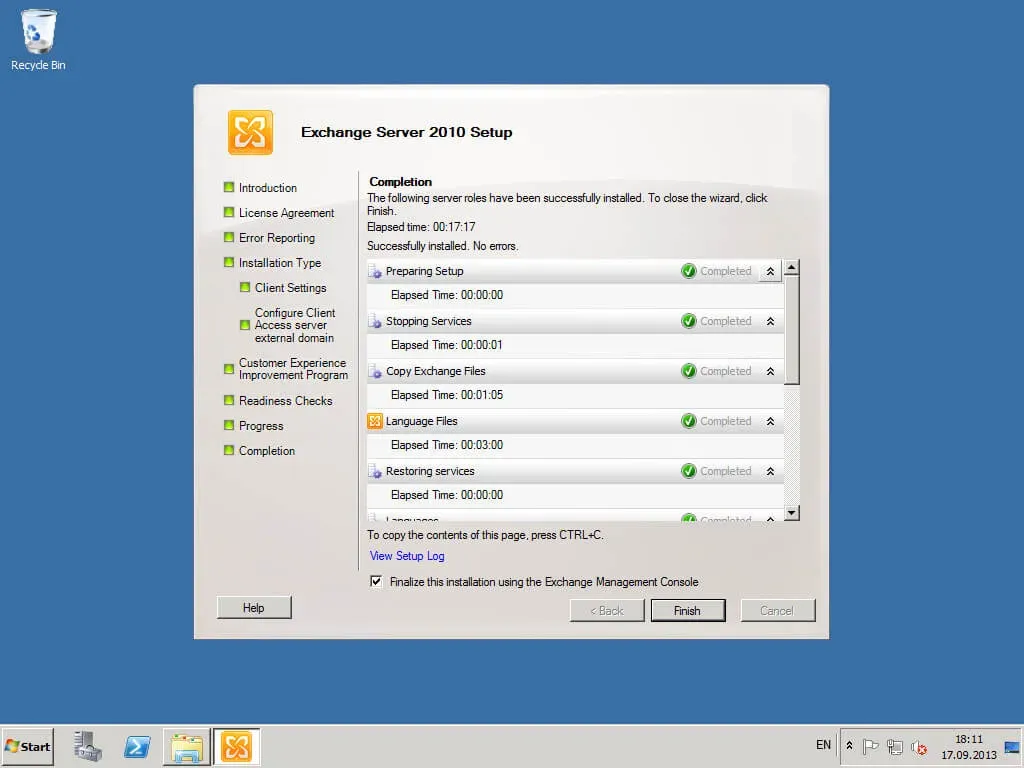Click the Language Files orange icon

(375, 421)
